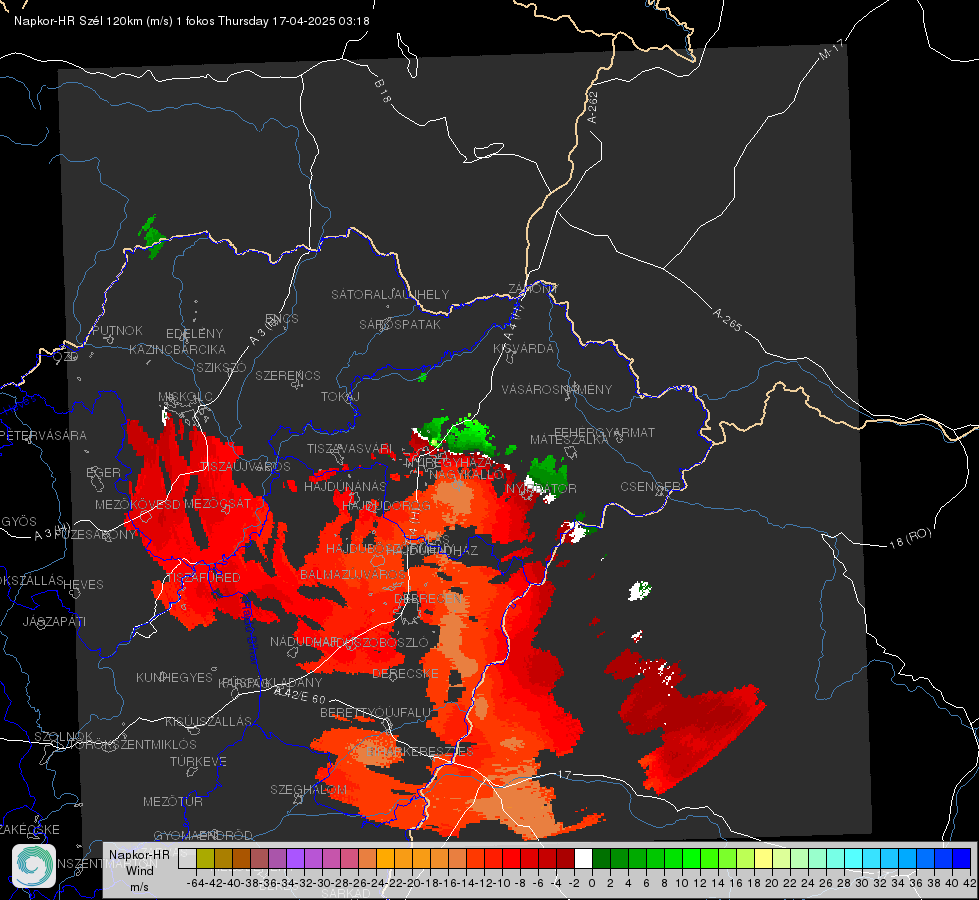Click the SÁROSPATAK city label
This screenshot has height=900, width=979.
[400, 325]
